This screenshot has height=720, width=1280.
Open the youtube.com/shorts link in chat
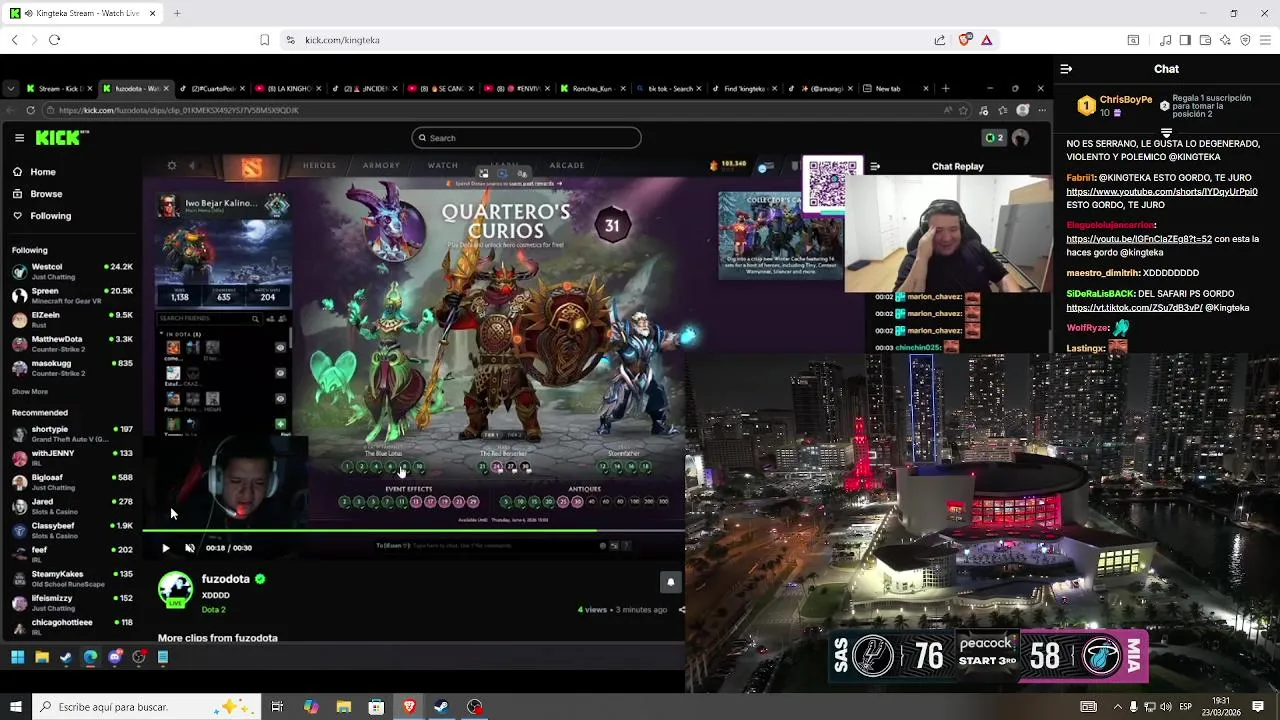[x=1161, y=191]
